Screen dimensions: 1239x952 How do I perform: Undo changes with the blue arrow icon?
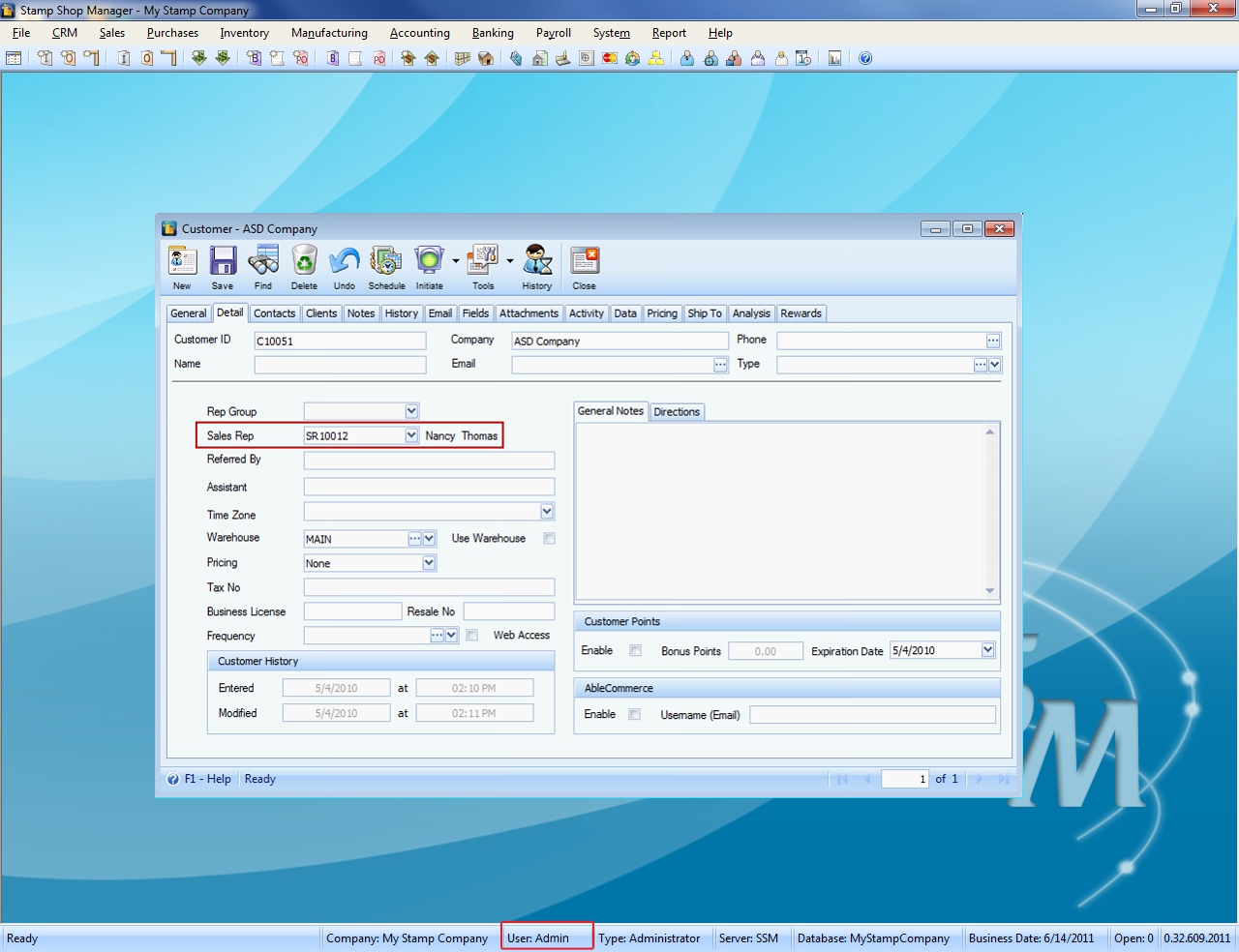point(345,261)
